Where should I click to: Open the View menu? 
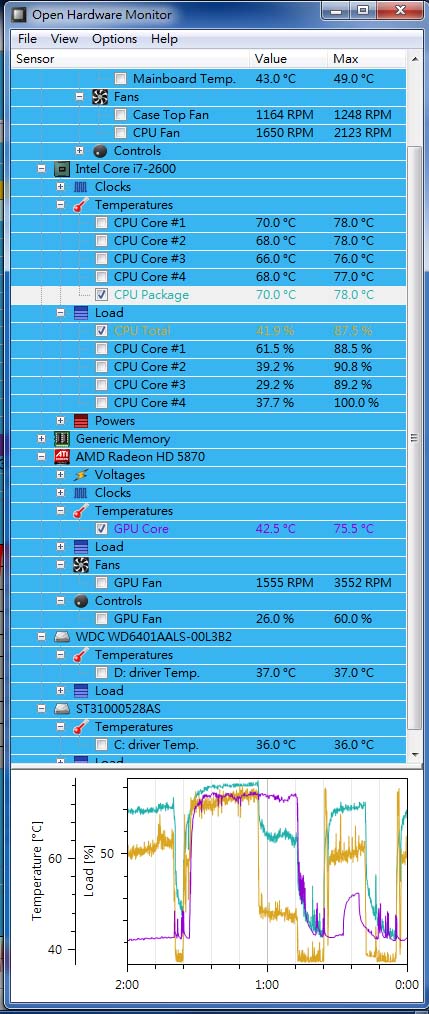click(x=65, y=39)
